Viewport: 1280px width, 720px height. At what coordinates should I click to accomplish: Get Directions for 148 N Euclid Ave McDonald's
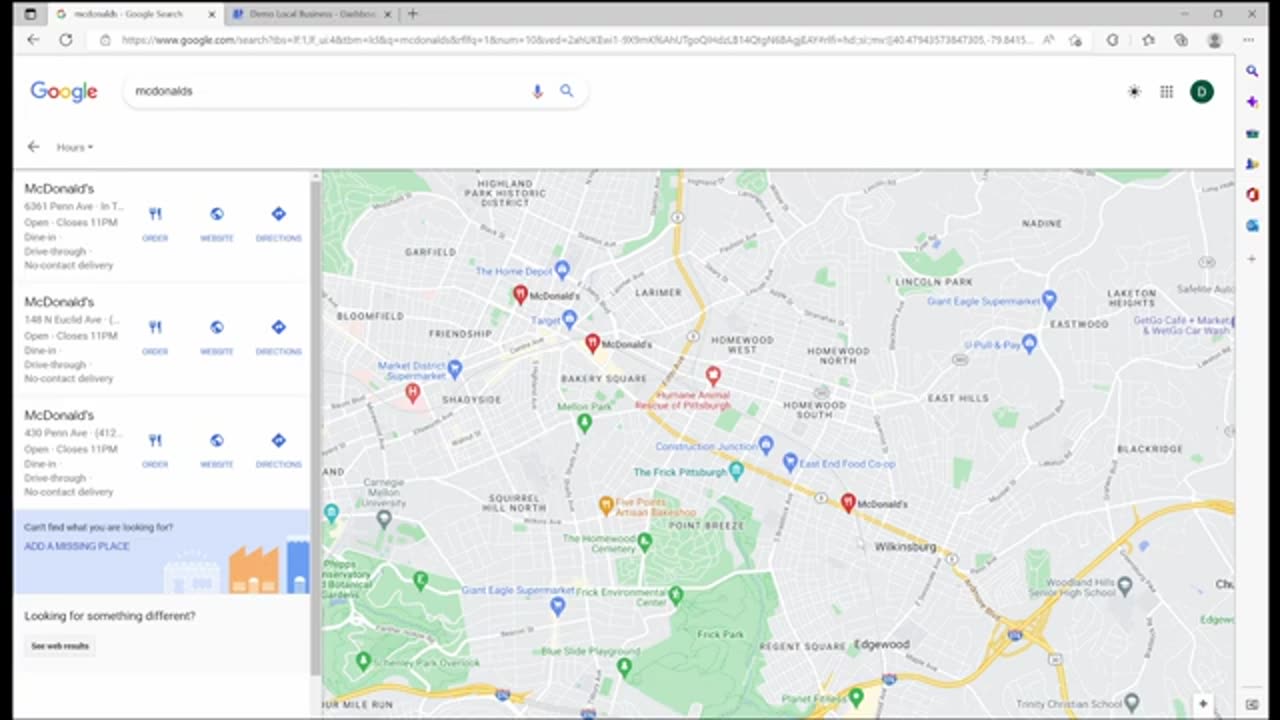click(x=278, y=327)
